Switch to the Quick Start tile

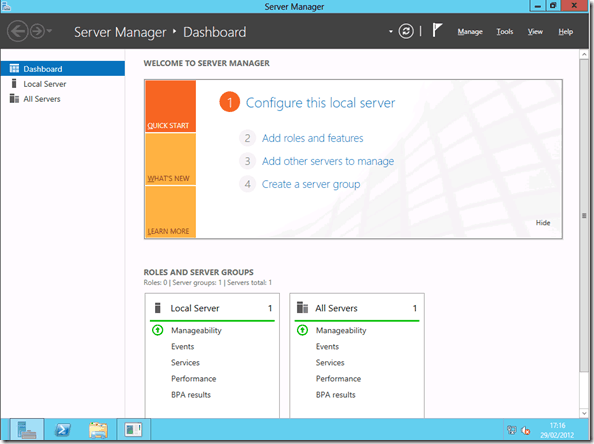(x=170, y=106)
